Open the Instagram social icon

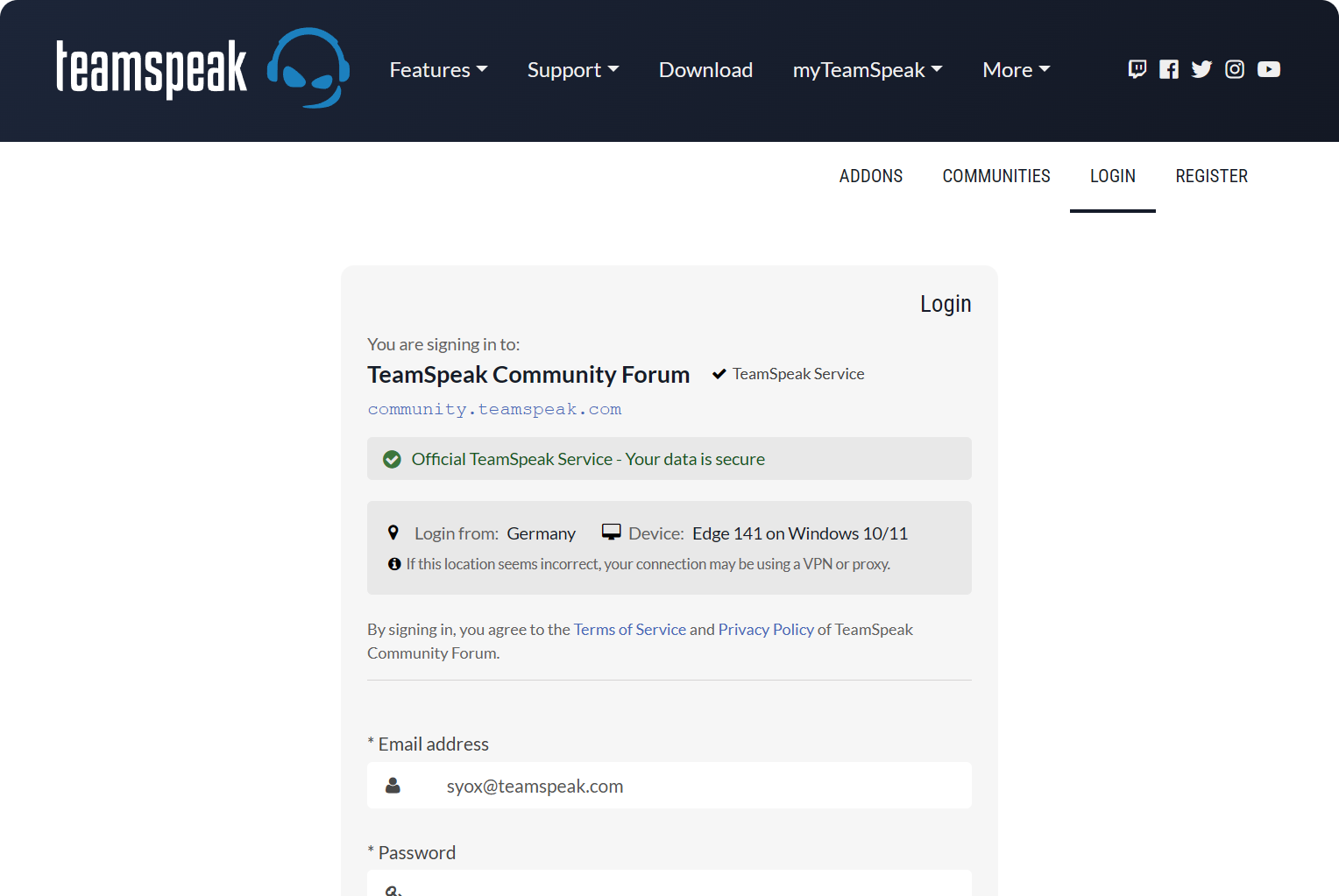click(1235, 69)
